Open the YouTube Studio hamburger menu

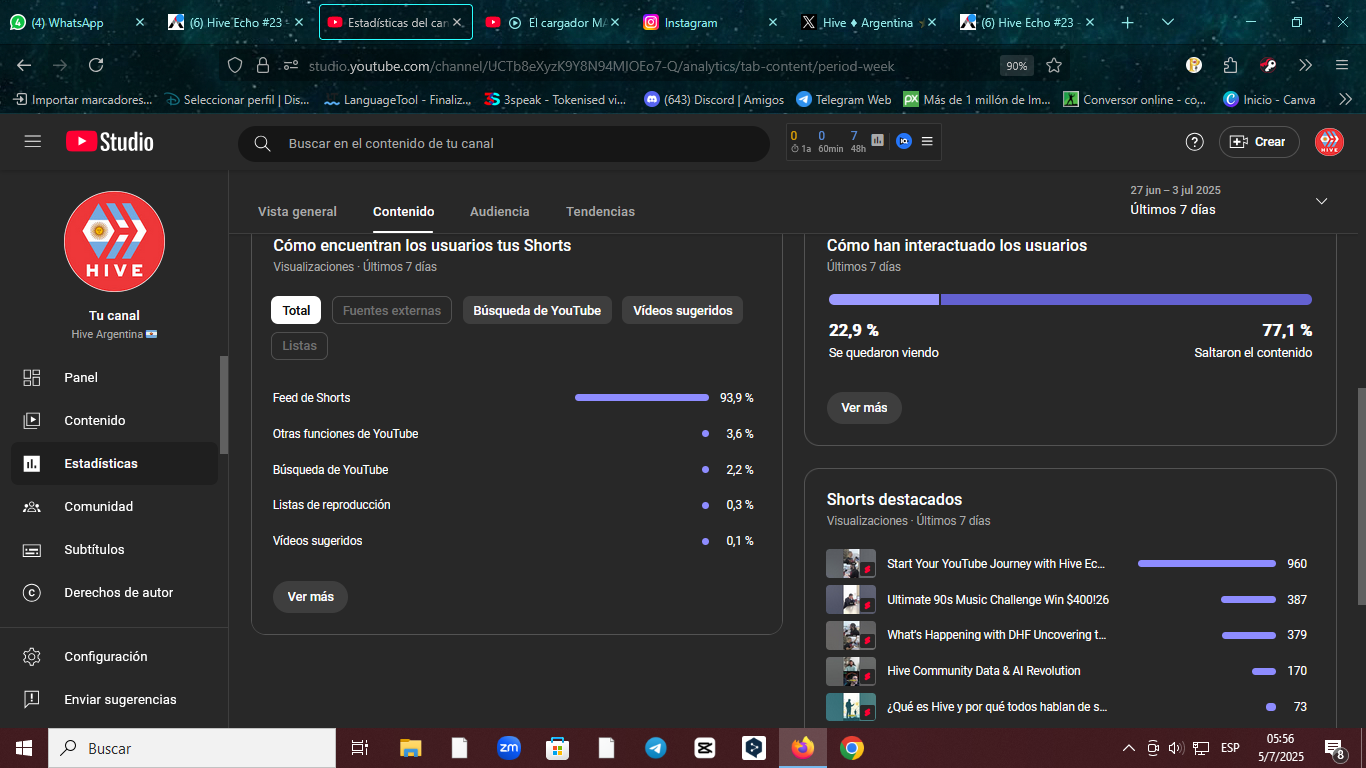33,142
